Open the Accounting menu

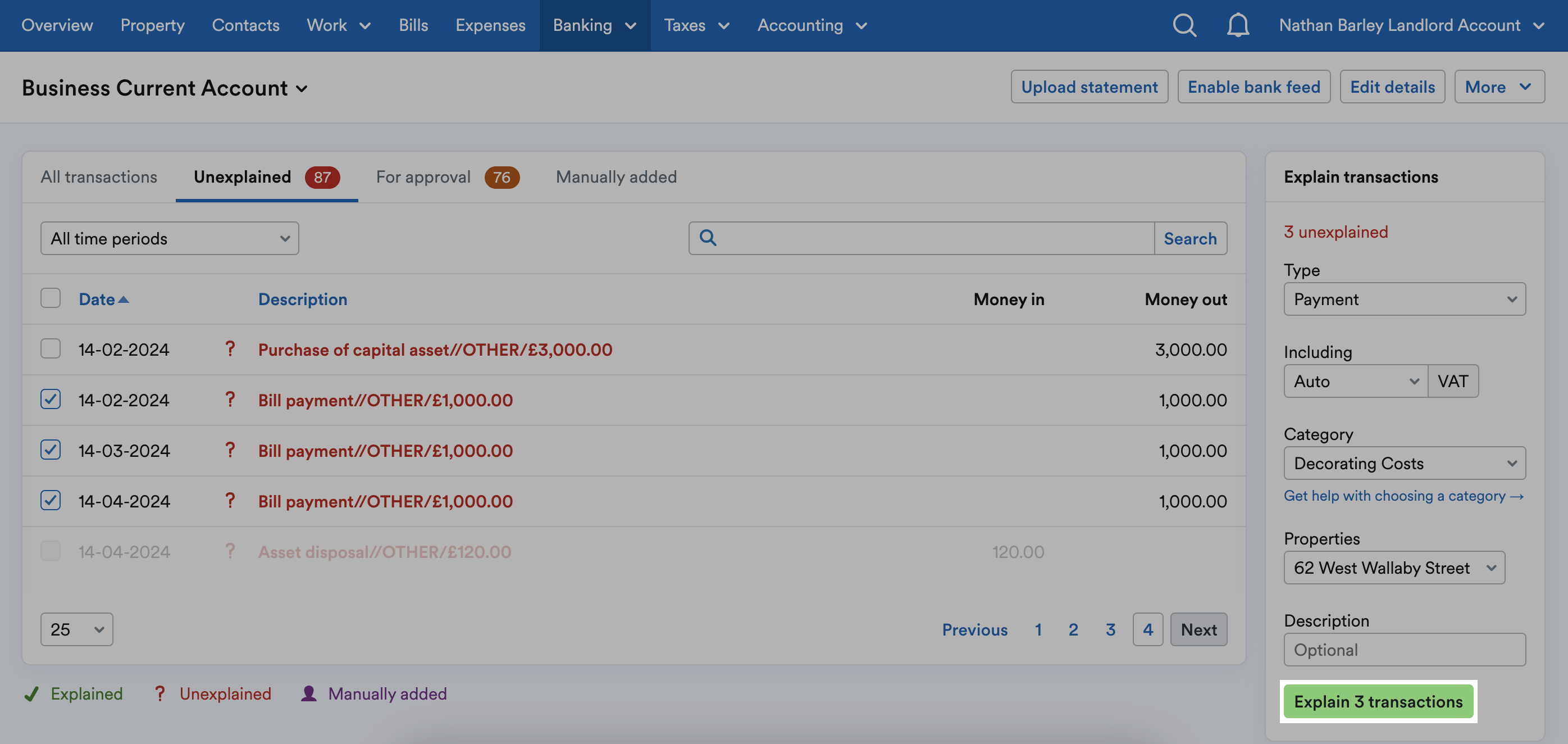[812, 25]
